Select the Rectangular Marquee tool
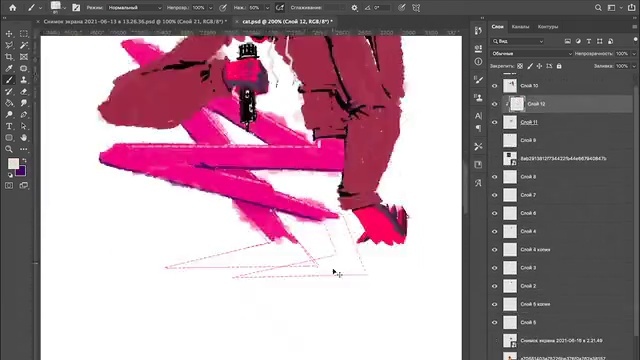This screenshot has height=360, width=640. 24,34
